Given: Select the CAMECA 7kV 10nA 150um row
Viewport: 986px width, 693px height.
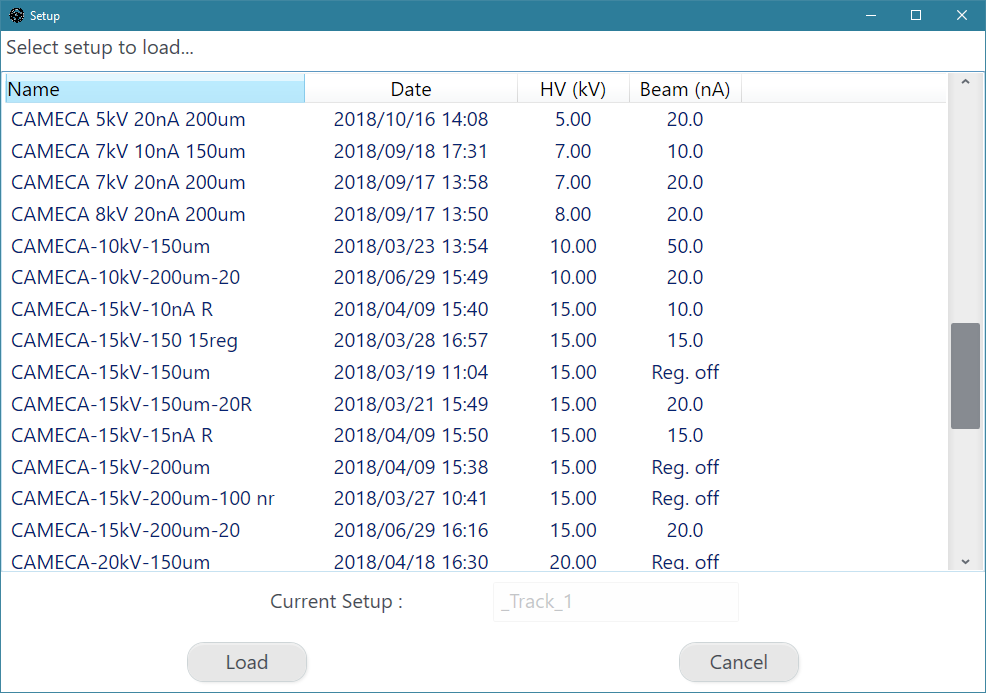Looking at the screenshot, I should [128, 152].
